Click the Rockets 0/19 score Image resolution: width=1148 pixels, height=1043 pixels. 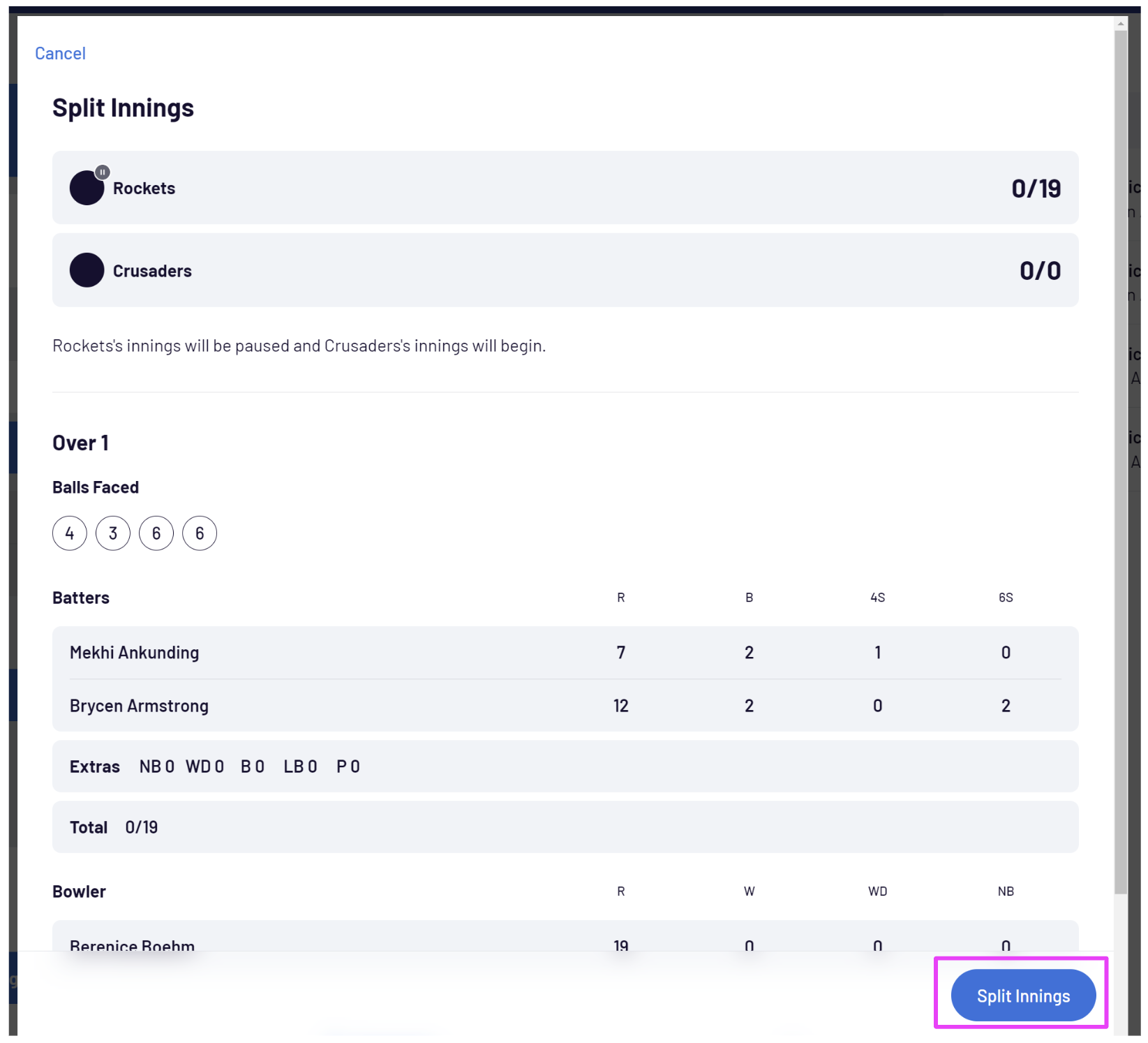[x=1036, y=188]
